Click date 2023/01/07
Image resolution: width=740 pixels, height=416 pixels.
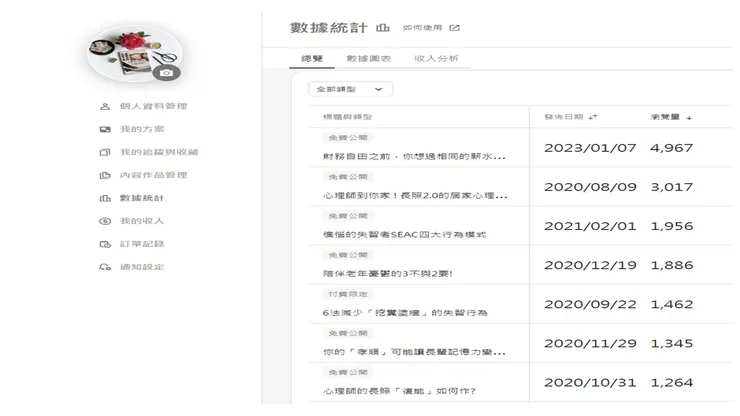point(590,148)
